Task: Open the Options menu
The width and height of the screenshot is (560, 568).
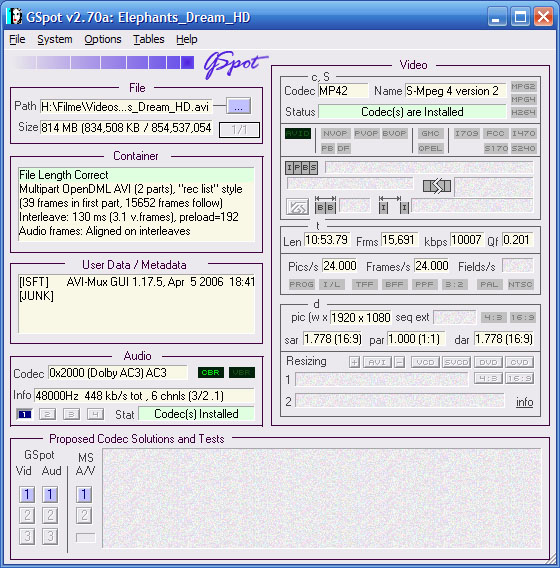Action: (103, 39)
